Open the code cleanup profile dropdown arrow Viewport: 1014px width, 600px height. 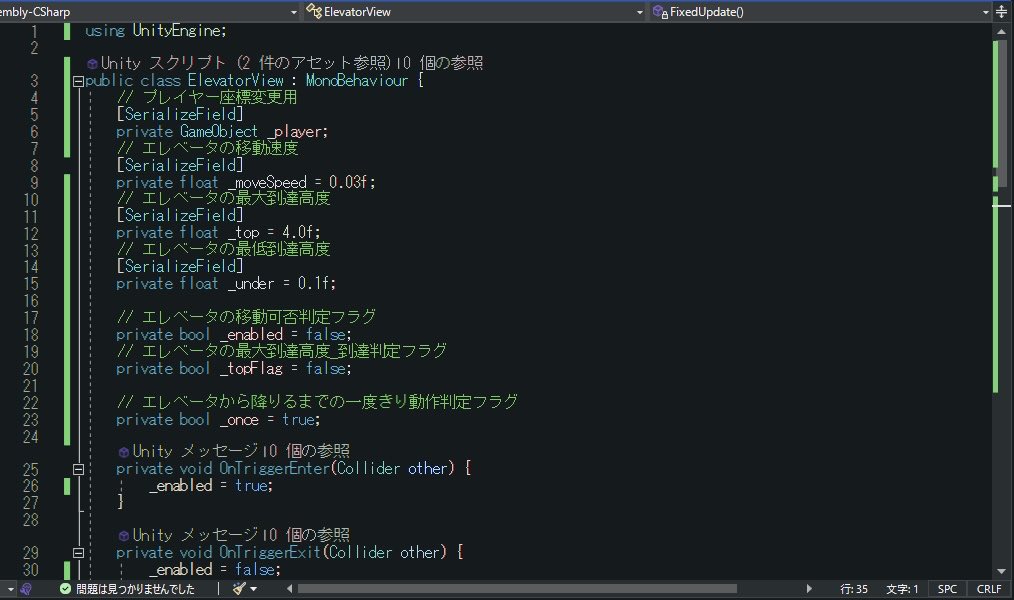(x=254, y=589)
